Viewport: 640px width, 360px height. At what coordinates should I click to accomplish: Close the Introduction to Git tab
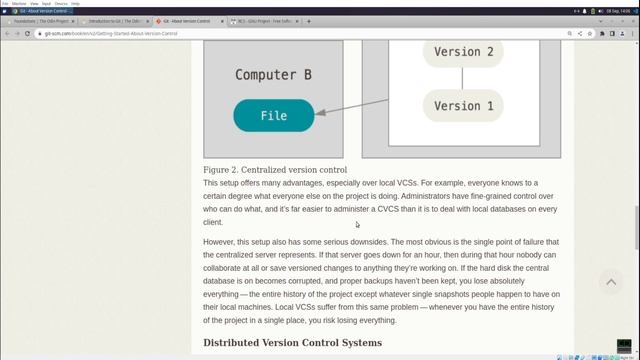[x=147, y=21]
